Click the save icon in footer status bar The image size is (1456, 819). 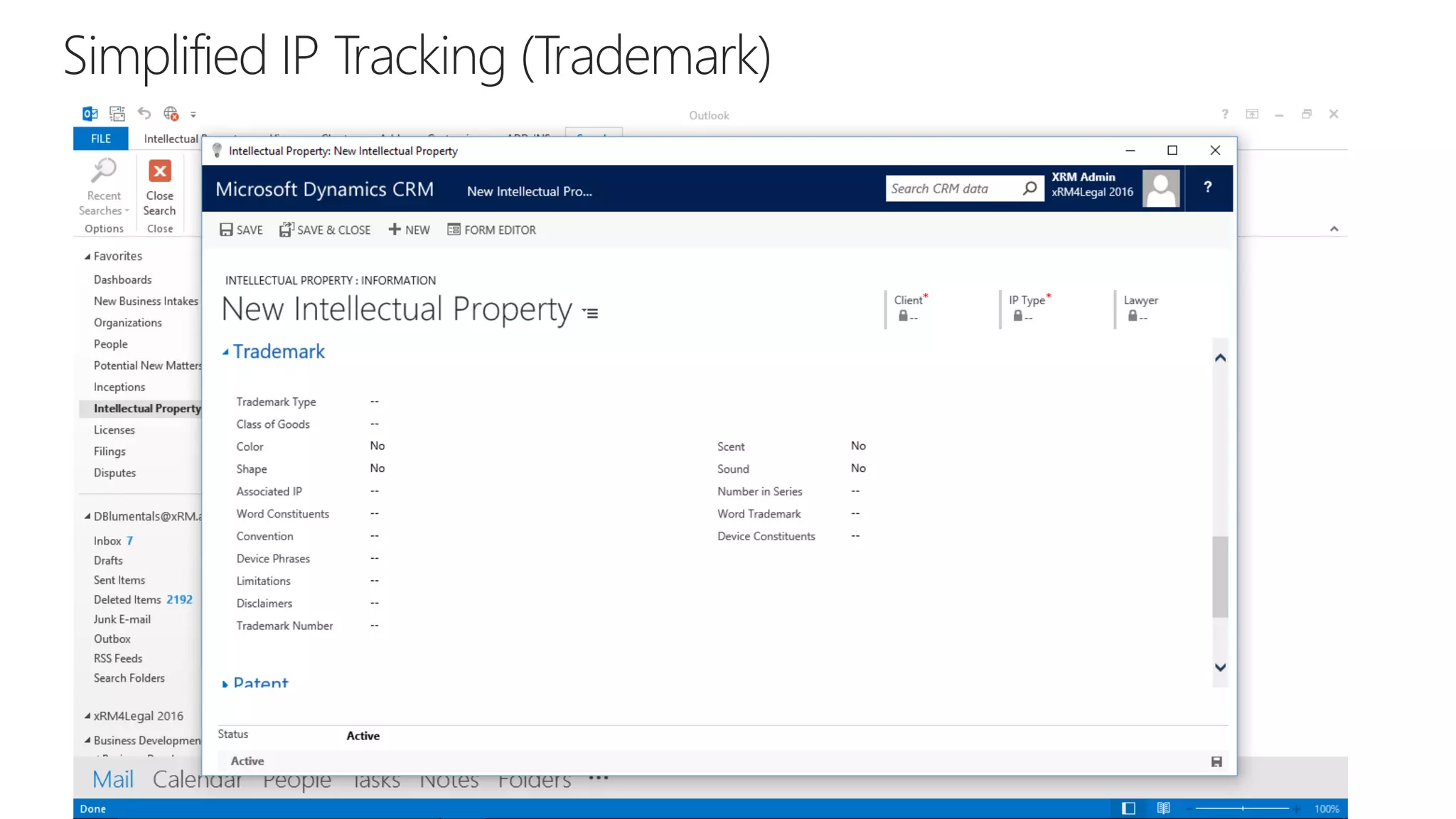pyautogui.click(x=1216, y=761)
